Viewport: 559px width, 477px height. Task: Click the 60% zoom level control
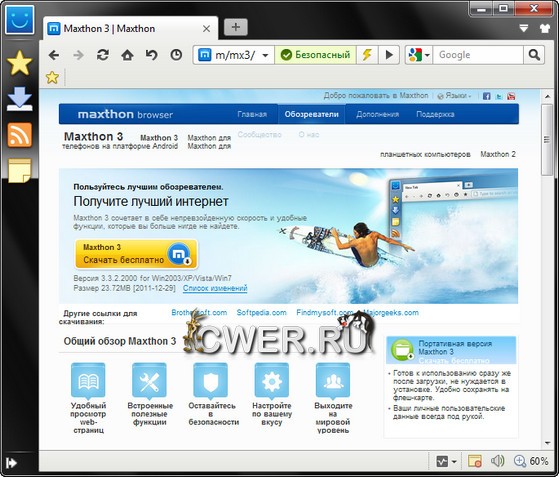coord(531,461)
